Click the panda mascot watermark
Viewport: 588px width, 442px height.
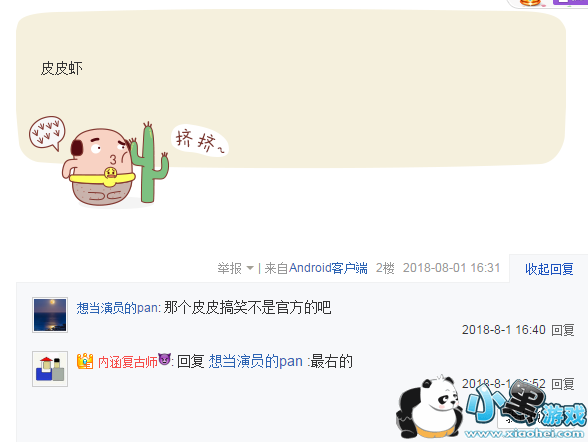pos(429,407)
